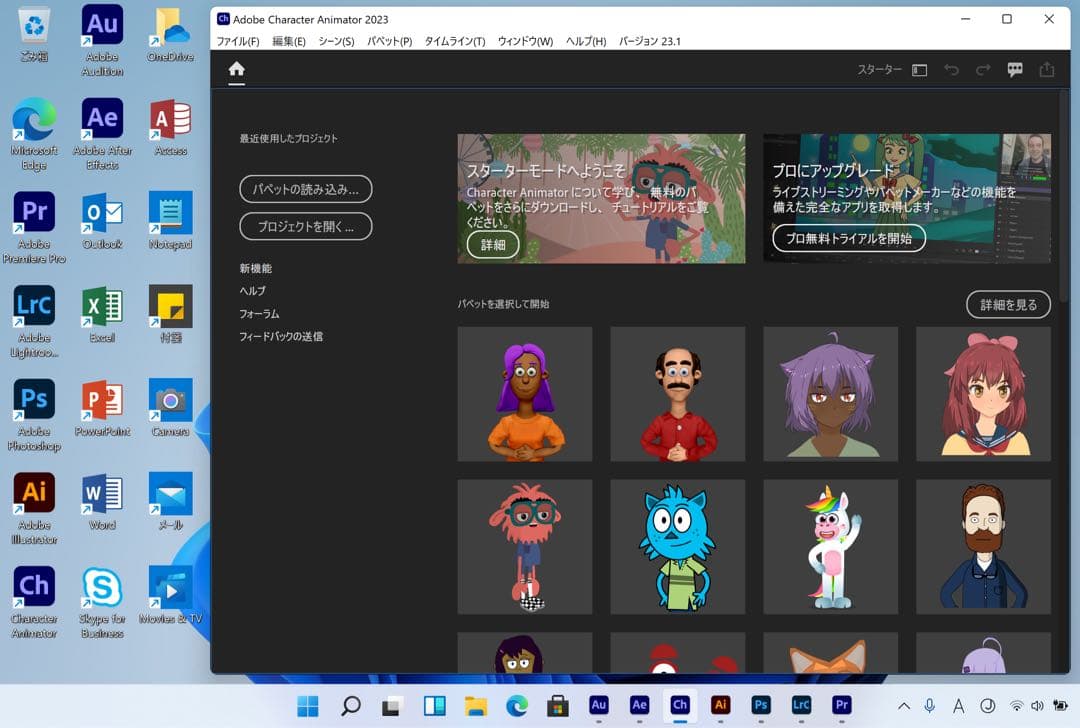The image size is (1080, 728).
Task: Click the パペットの読み込み button
Action: [305, 189]
